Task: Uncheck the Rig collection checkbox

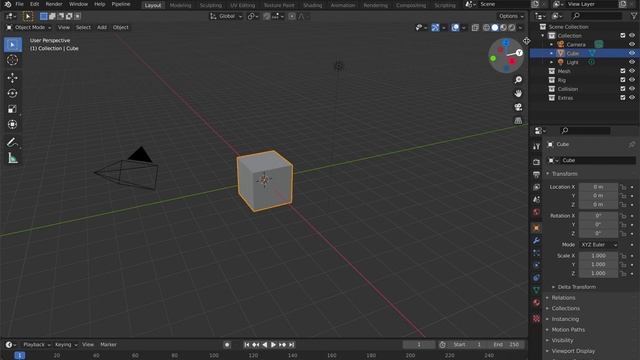Action: (623, 80)
